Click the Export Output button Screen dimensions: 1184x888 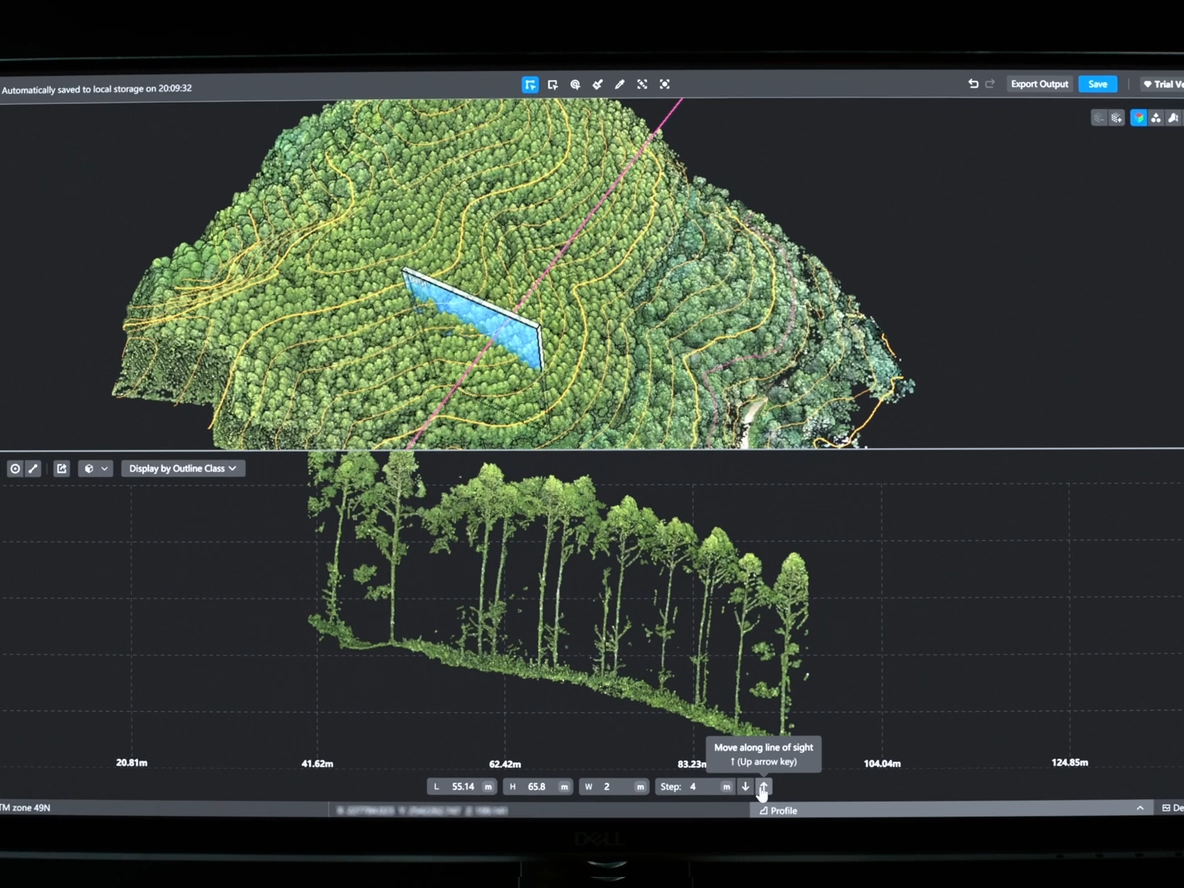(x=1039, y=84)
